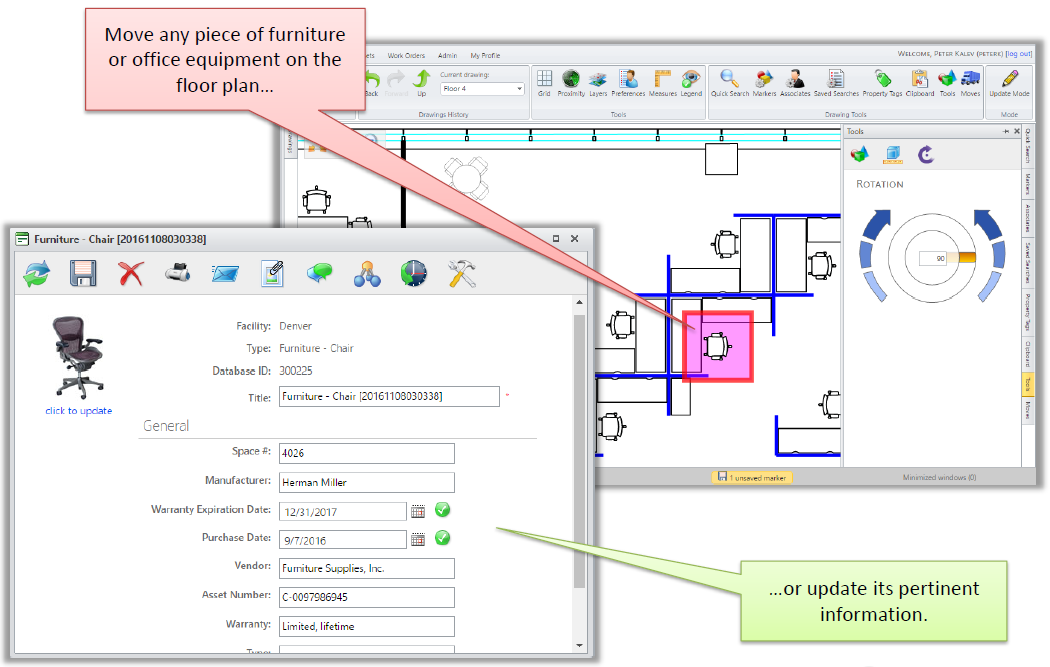The image size is (1050, 667).
Task: Switch to the Clipboard side tab
Action: pos(1027,355)
